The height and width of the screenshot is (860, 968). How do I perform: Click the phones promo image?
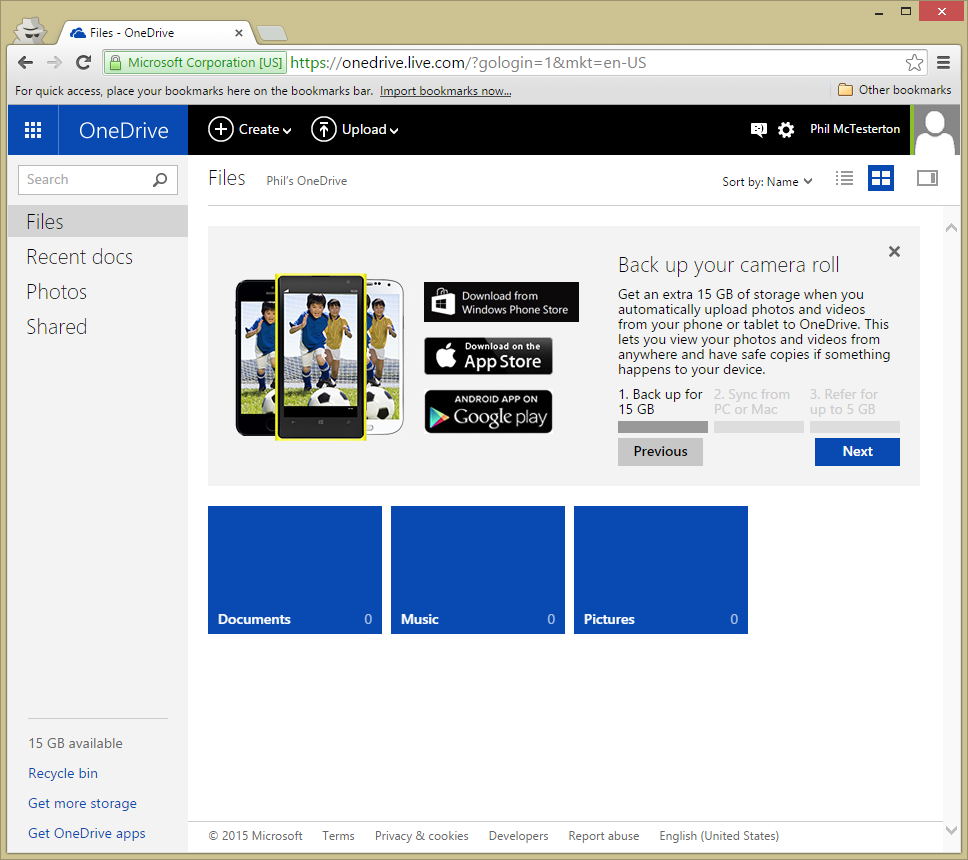click(x=320, y=357)
